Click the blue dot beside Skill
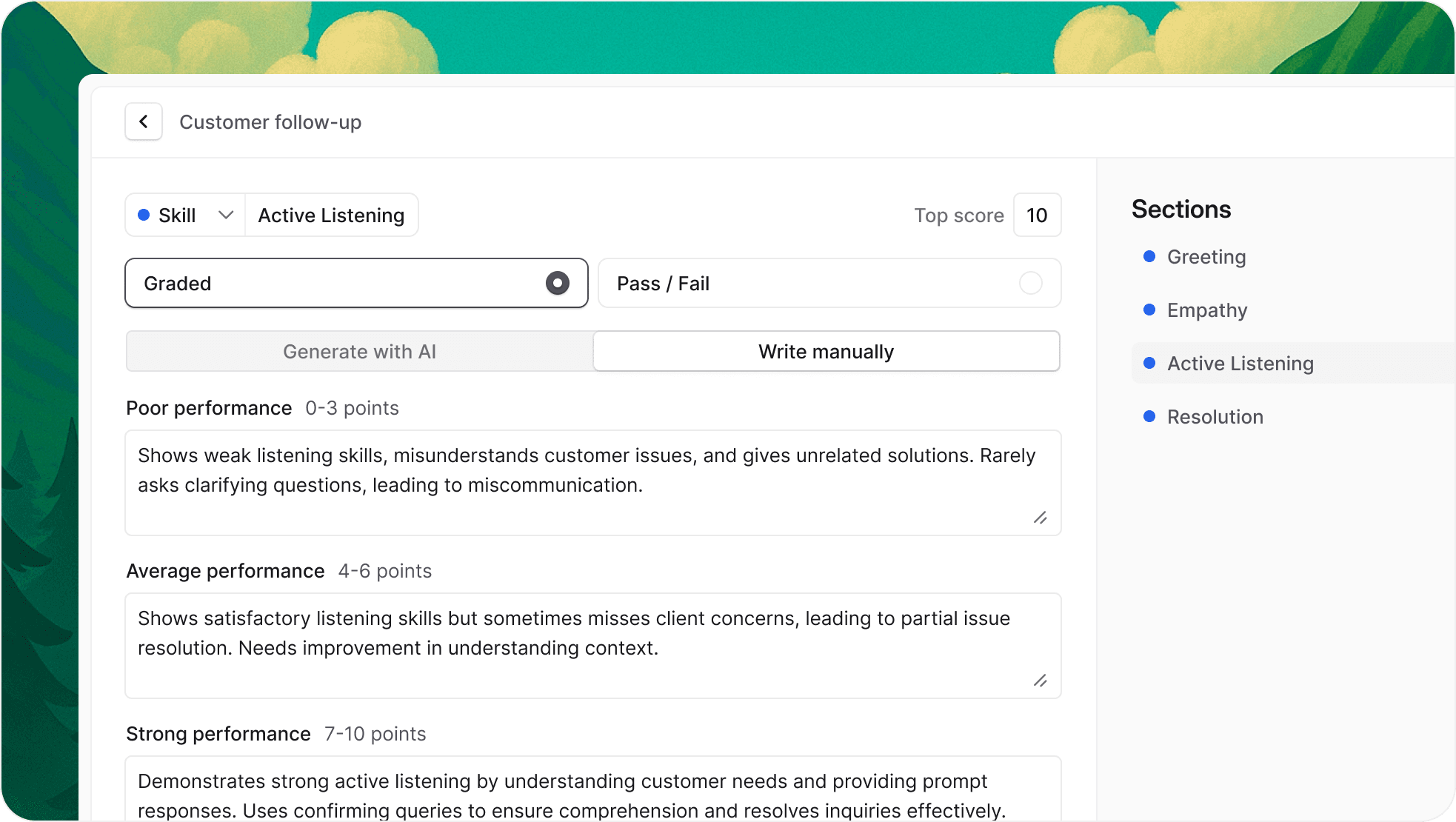1456x822 pixels. (x=144, y=215)
